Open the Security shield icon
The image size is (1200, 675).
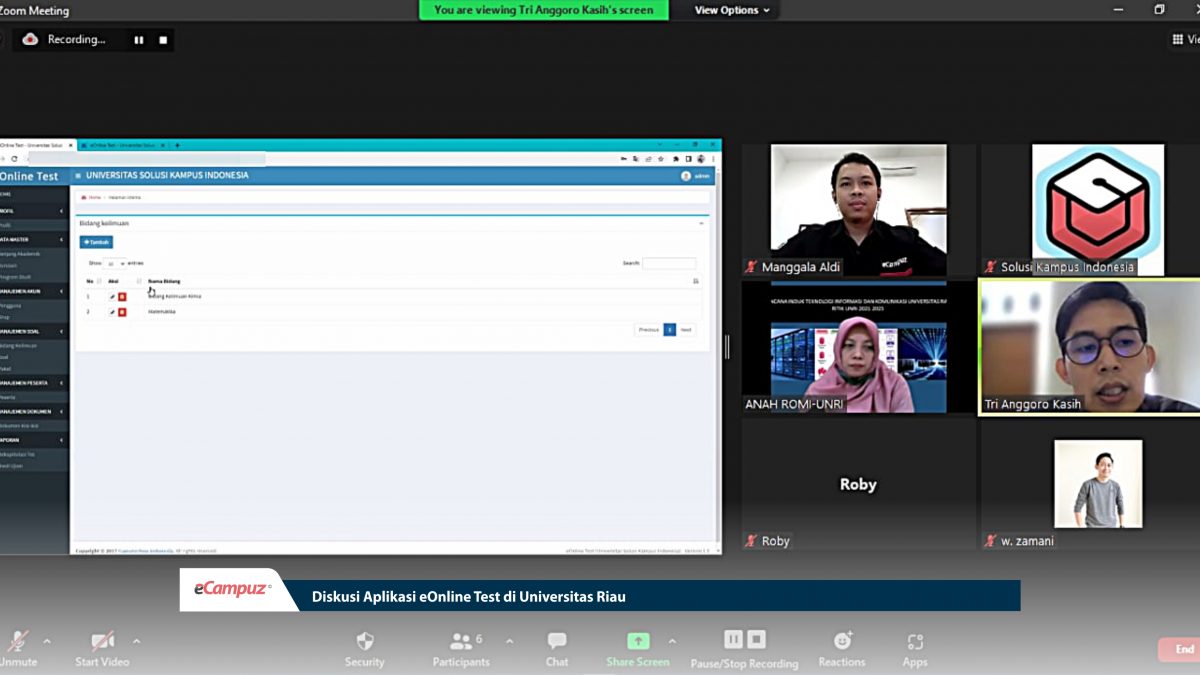tap(365, 641)
